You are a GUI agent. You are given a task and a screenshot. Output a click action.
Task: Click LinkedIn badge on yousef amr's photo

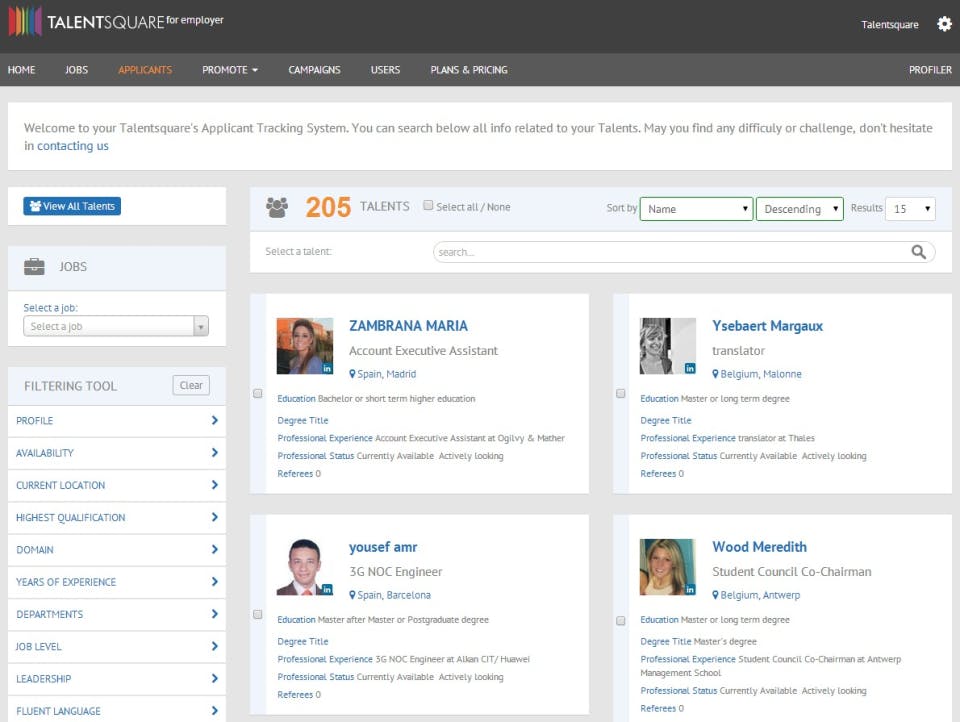[x=327, y=589]
